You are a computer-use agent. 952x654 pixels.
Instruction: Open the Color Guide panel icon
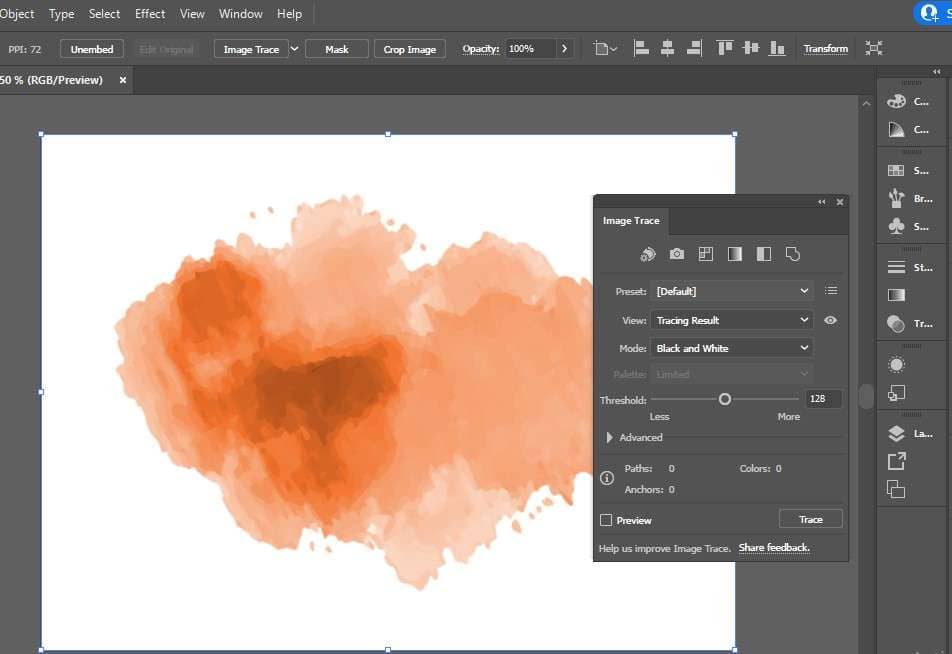896,129
